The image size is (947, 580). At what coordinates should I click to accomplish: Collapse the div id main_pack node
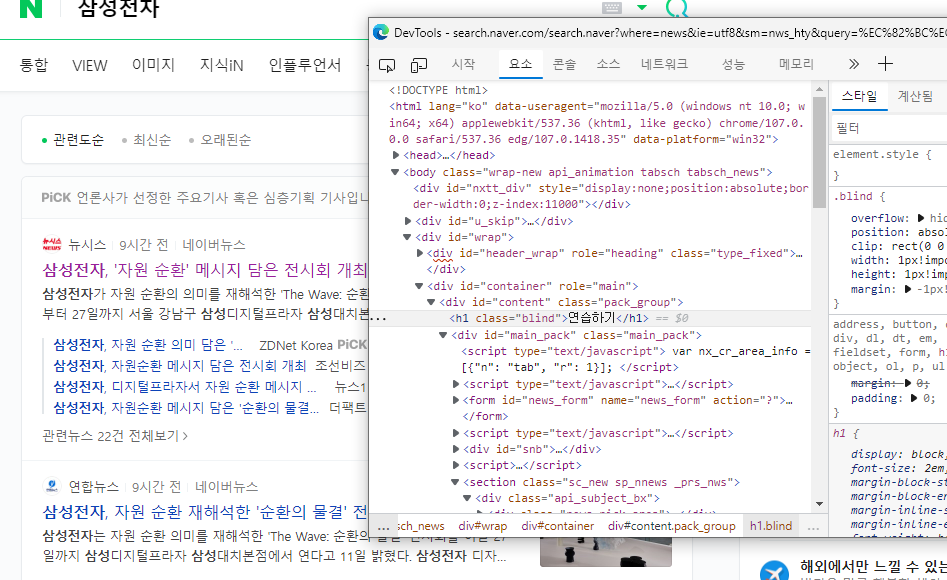pos(443,335)
